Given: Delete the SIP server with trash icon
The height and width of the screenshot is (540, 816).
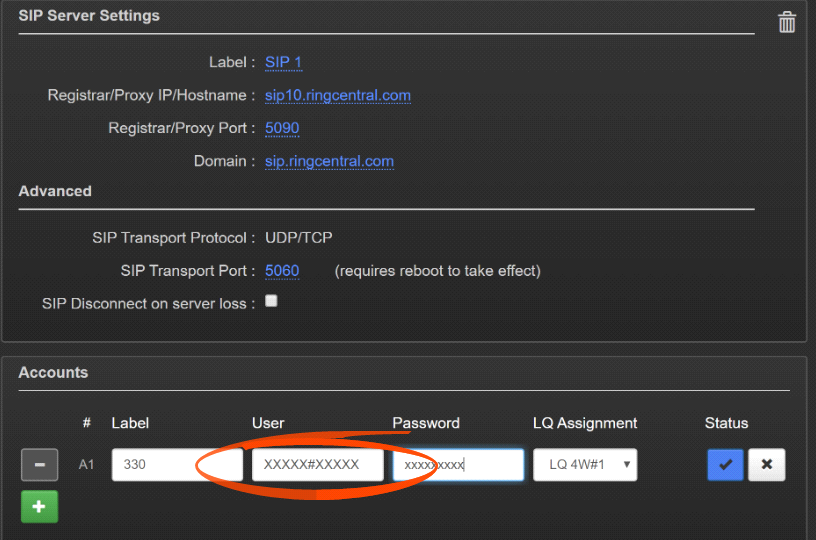Looking at the screenshot, I should [787, 22].
